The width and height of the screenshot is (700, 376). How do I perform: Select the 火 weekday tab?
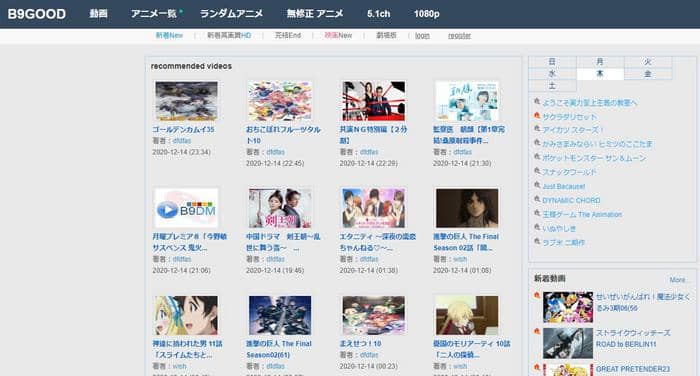(x=648, y=62)
